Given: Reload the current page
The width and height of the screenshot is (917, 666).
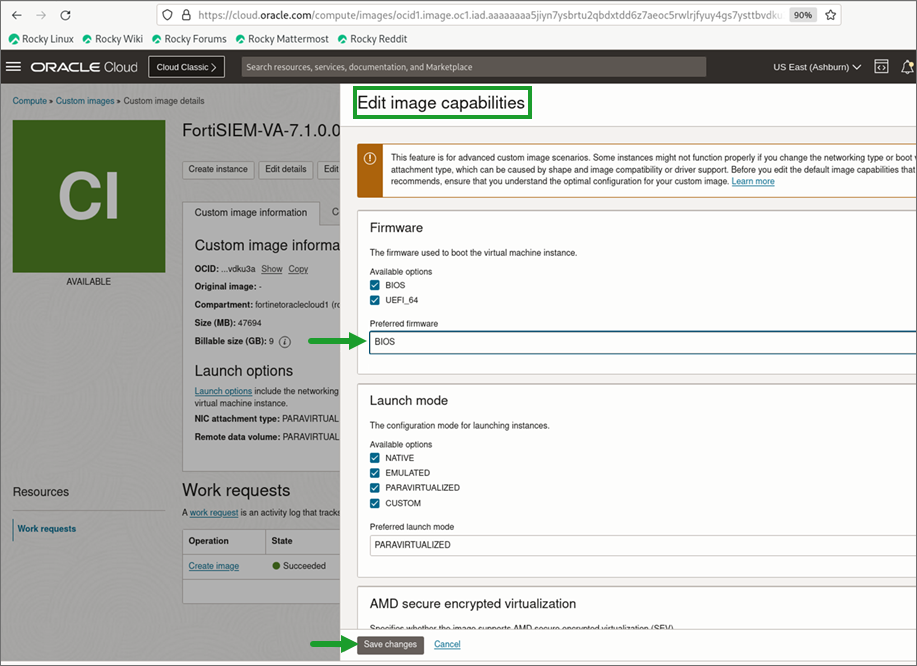Looking at the screenshot, I should tap(66, 15).
